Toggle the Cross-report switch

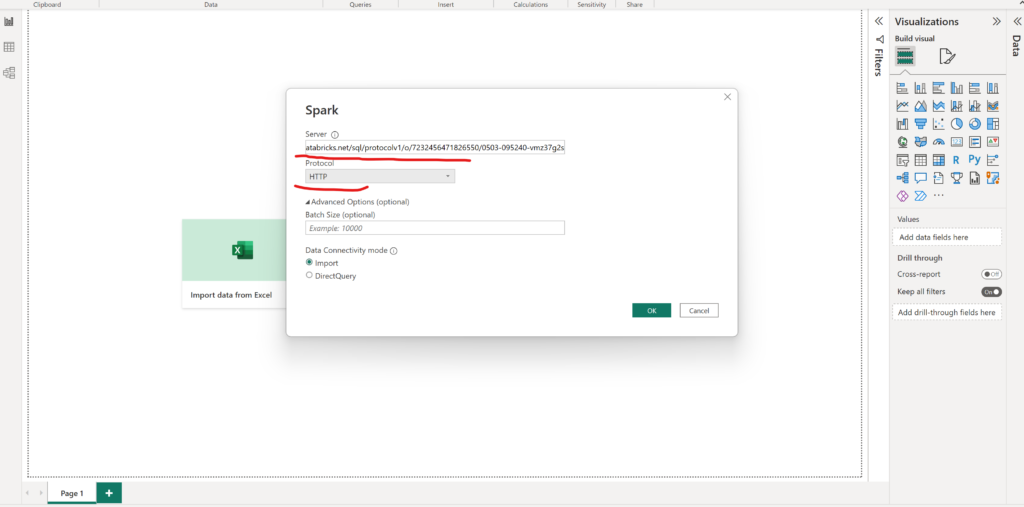click(991, 274)
